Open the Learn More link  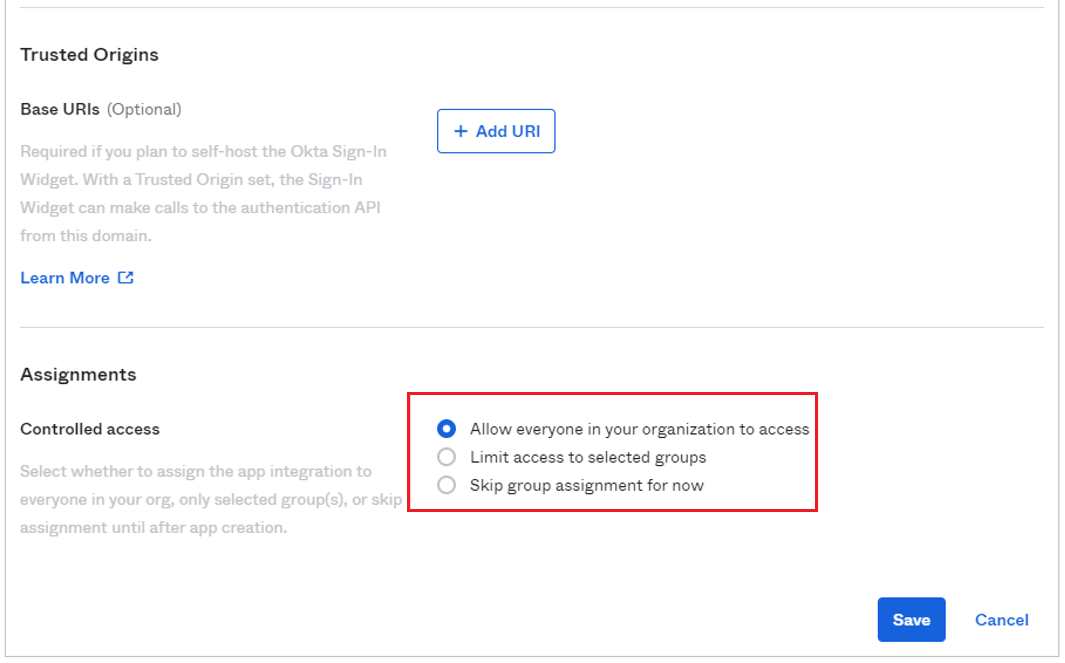[x=65, y=278]
